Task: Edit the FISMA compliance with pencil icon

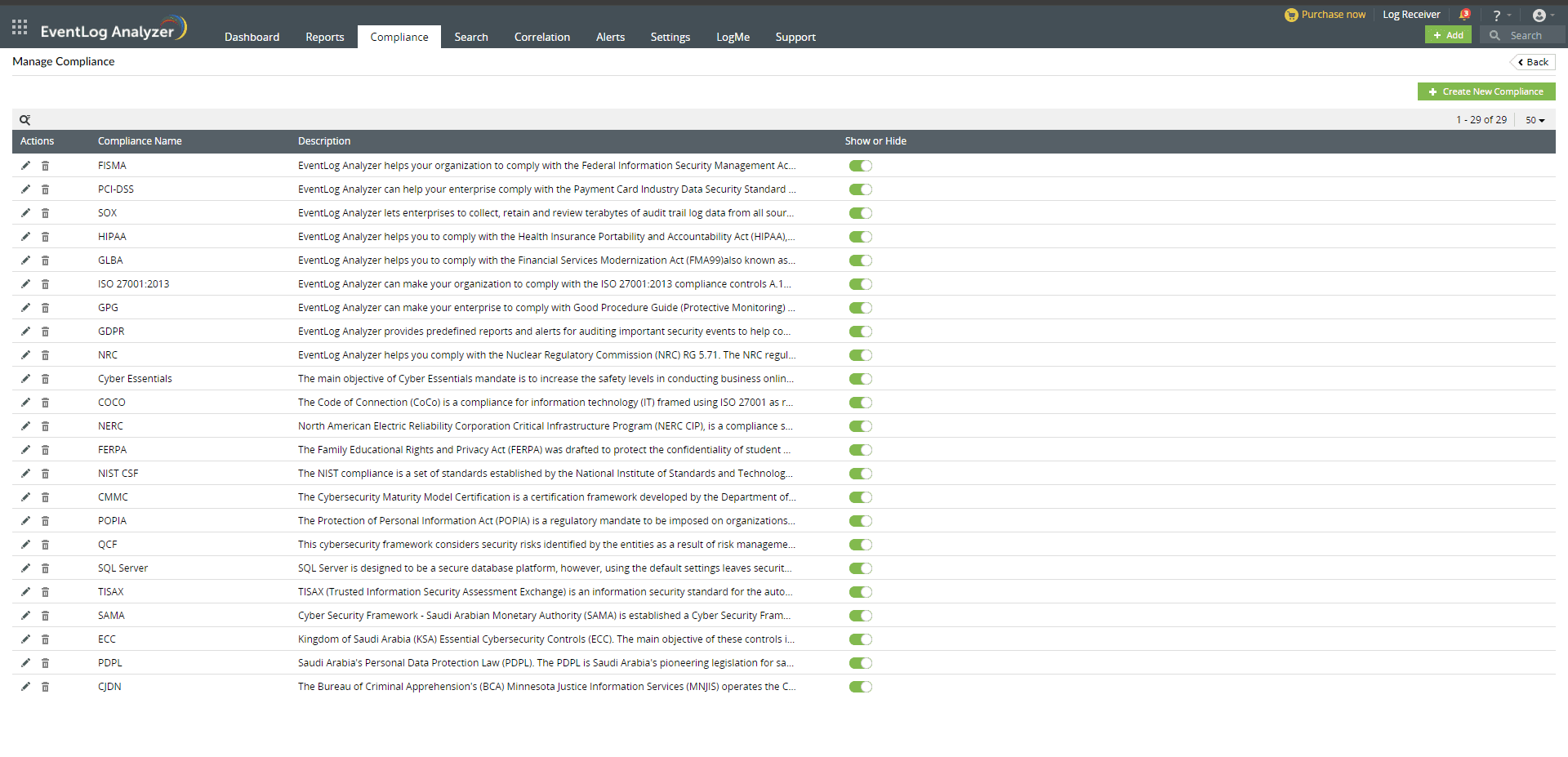Action: click(x=25, y=166)
